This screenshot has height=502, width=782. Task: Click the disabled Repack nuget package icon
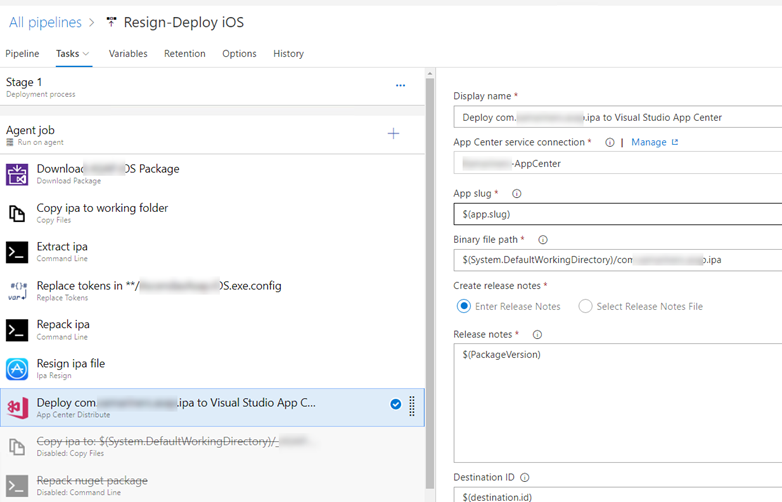[17, 486]
